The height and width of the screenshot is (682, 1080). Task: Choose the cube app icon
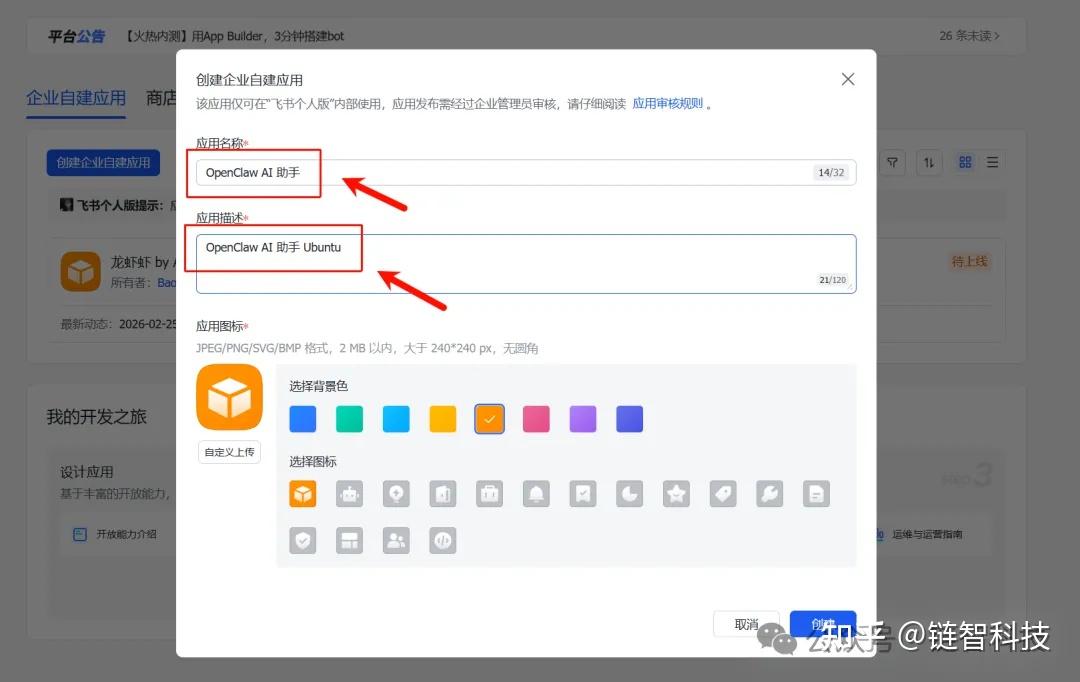click(303, 494)
